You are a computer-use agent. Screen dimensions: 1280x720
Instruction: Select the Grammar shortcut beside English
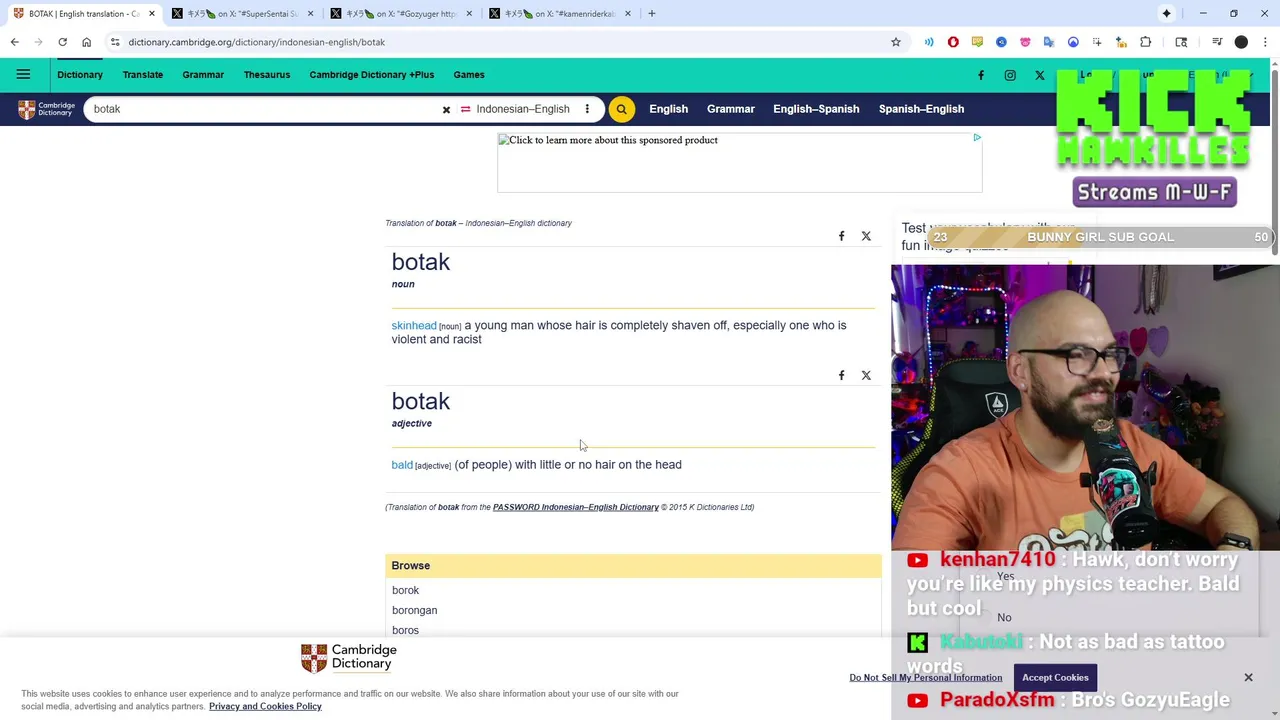click(x=731, y=109)
